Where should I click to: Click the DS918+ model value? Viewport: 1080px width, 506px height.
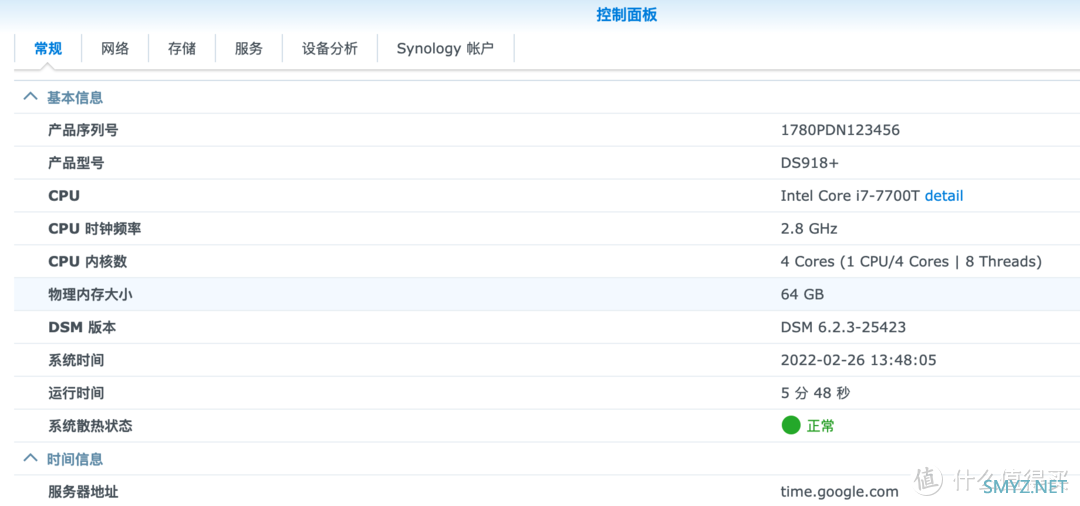pyautogui.click(x=810, y=163)
